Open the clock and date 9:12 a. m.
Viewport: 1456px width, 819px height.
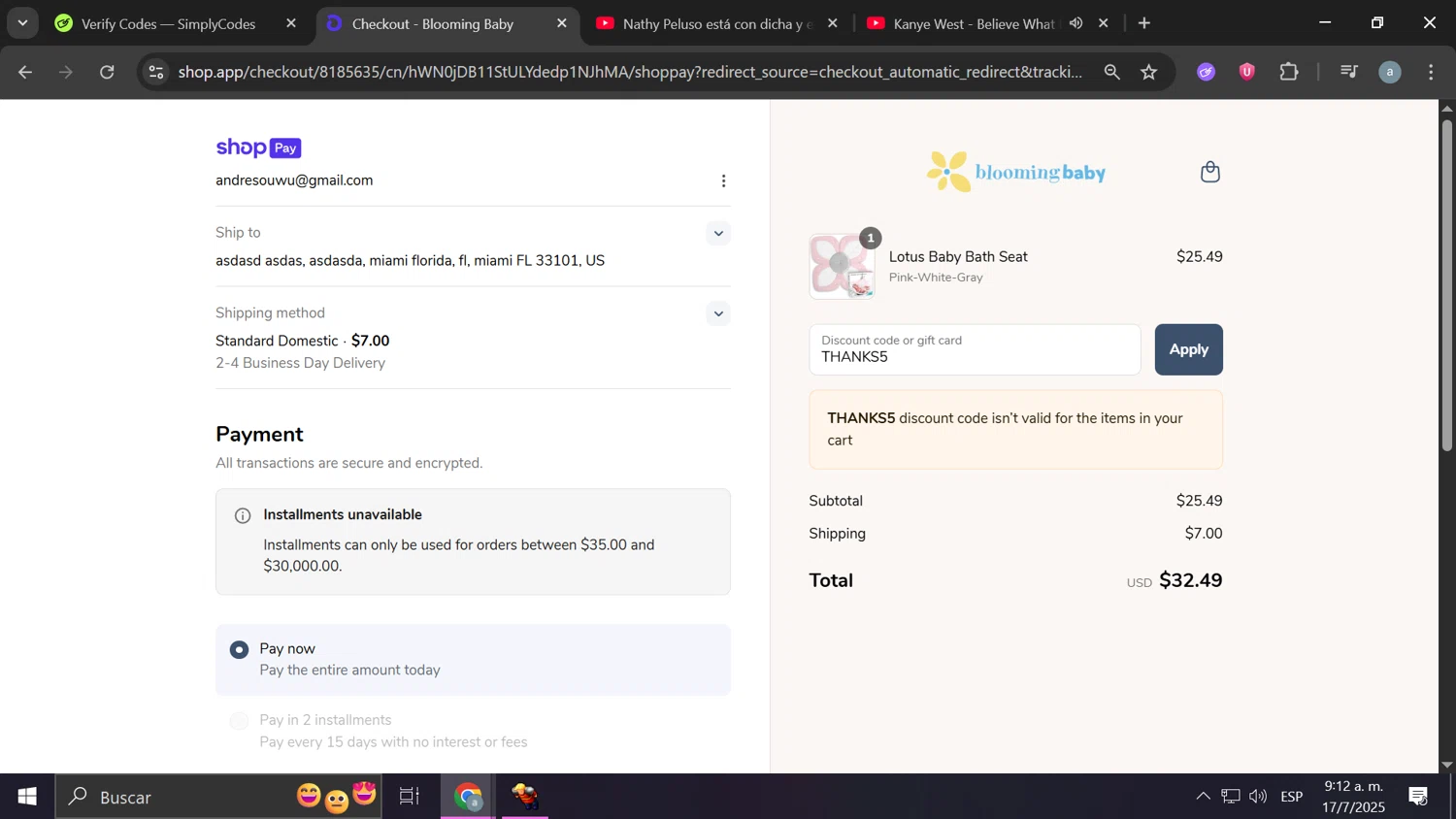[1354, 797]
